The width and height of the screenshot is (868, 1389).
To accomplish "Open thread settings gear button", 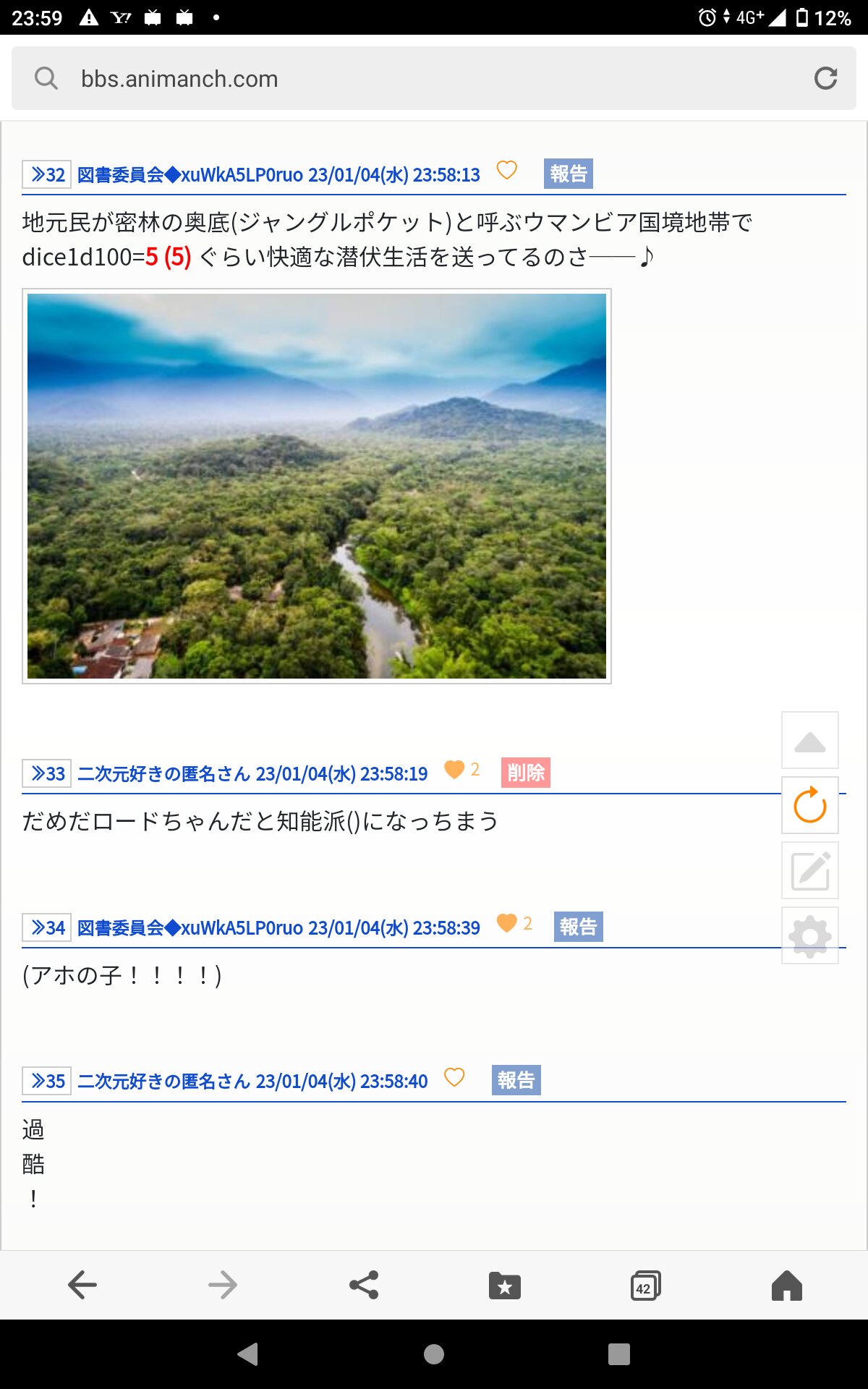I will point(810,935).
